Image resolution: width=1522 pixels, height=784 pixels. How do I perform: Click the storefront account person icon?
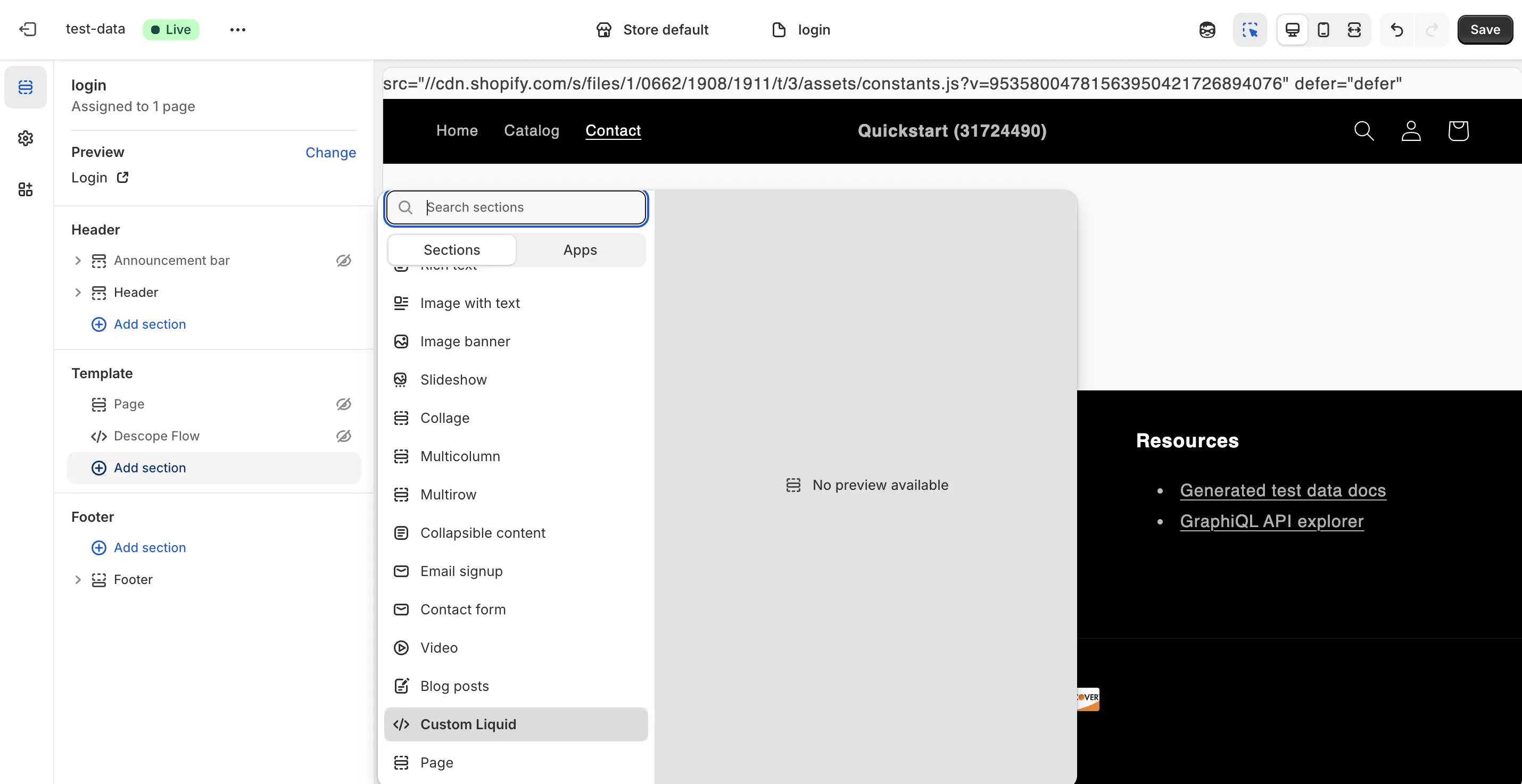point(1411,130)
